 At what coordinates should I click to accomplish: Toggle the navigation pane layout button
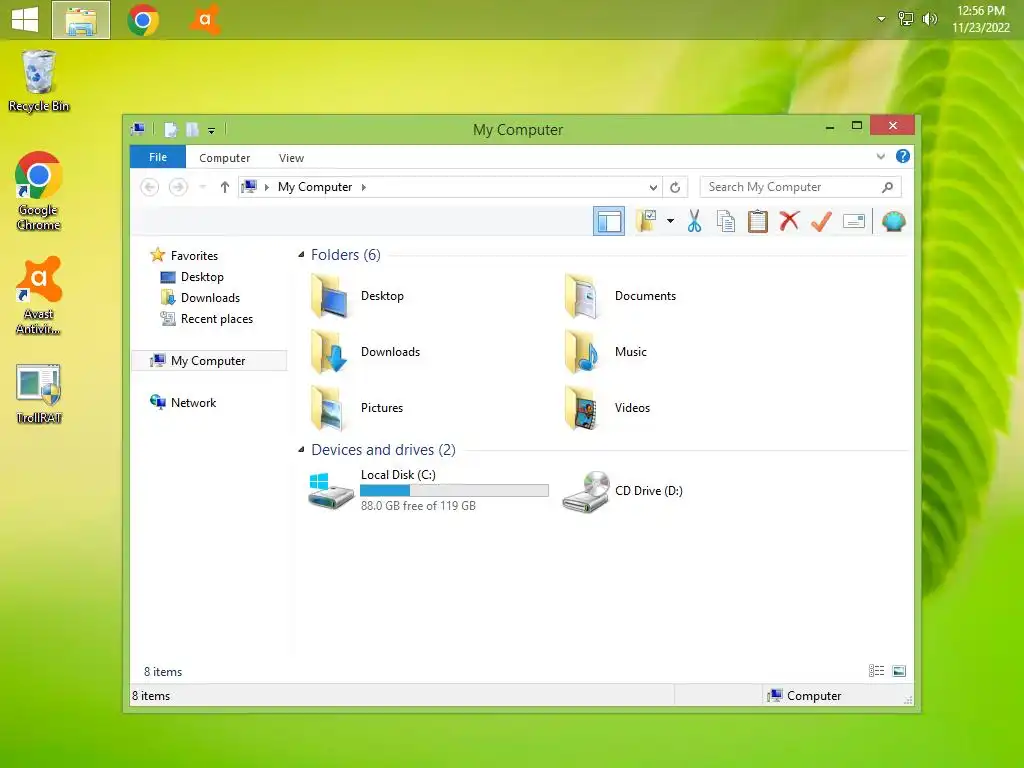coord(609,221)
